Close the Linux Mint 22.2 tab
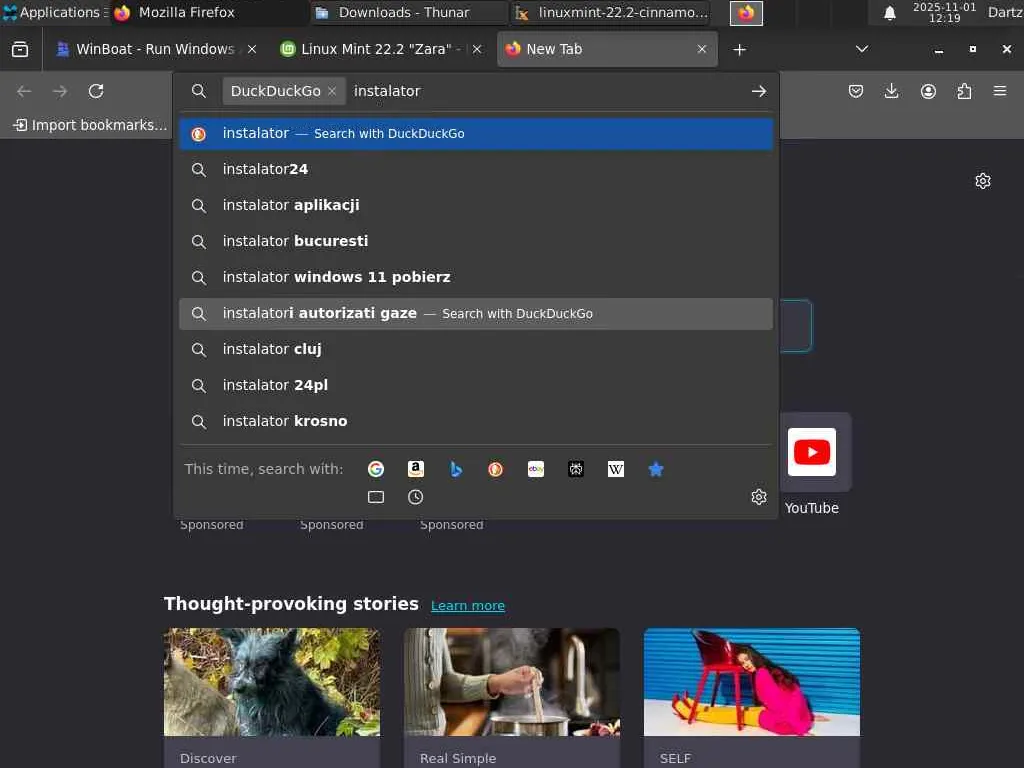Screen dimensions: 1024x768 [477, 49]
